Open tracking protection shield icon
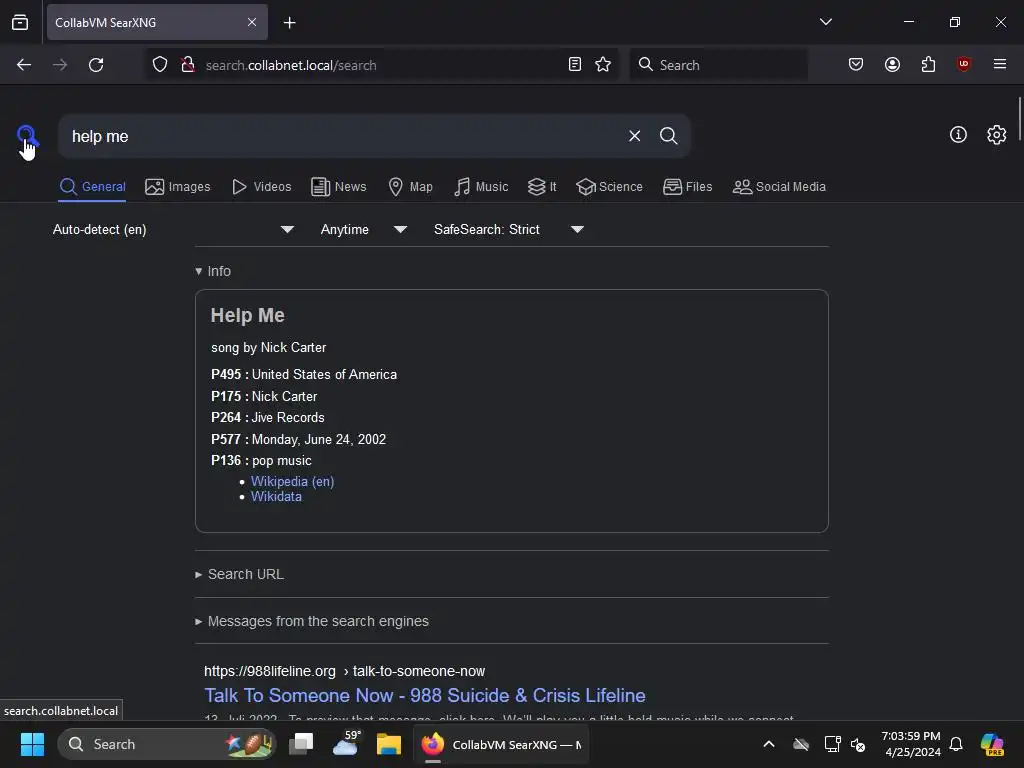 pos(159,65)
